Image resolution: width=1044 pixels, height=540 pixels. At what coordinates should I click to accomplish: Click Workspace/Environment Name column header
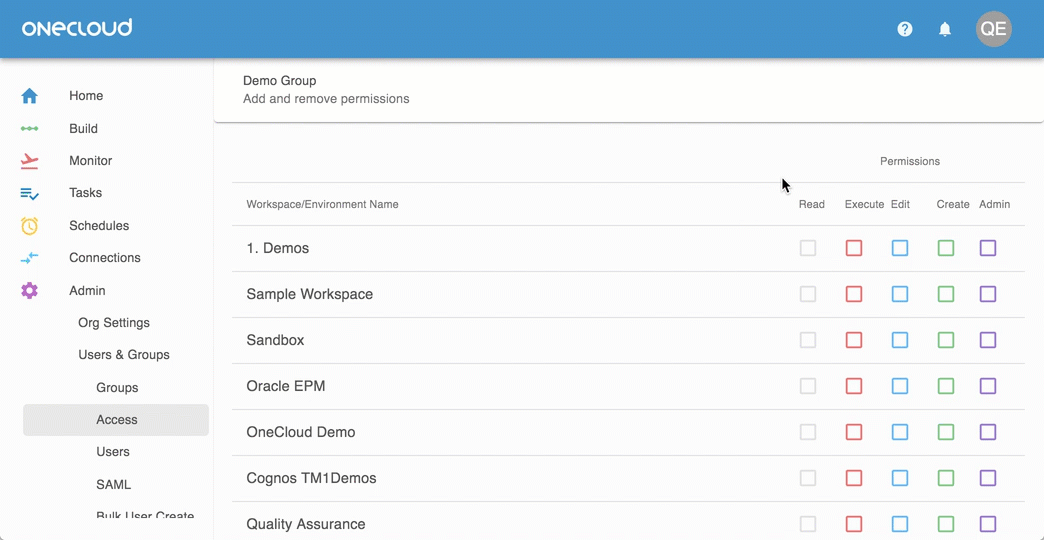pyautogui.click(x=322, y=204)
